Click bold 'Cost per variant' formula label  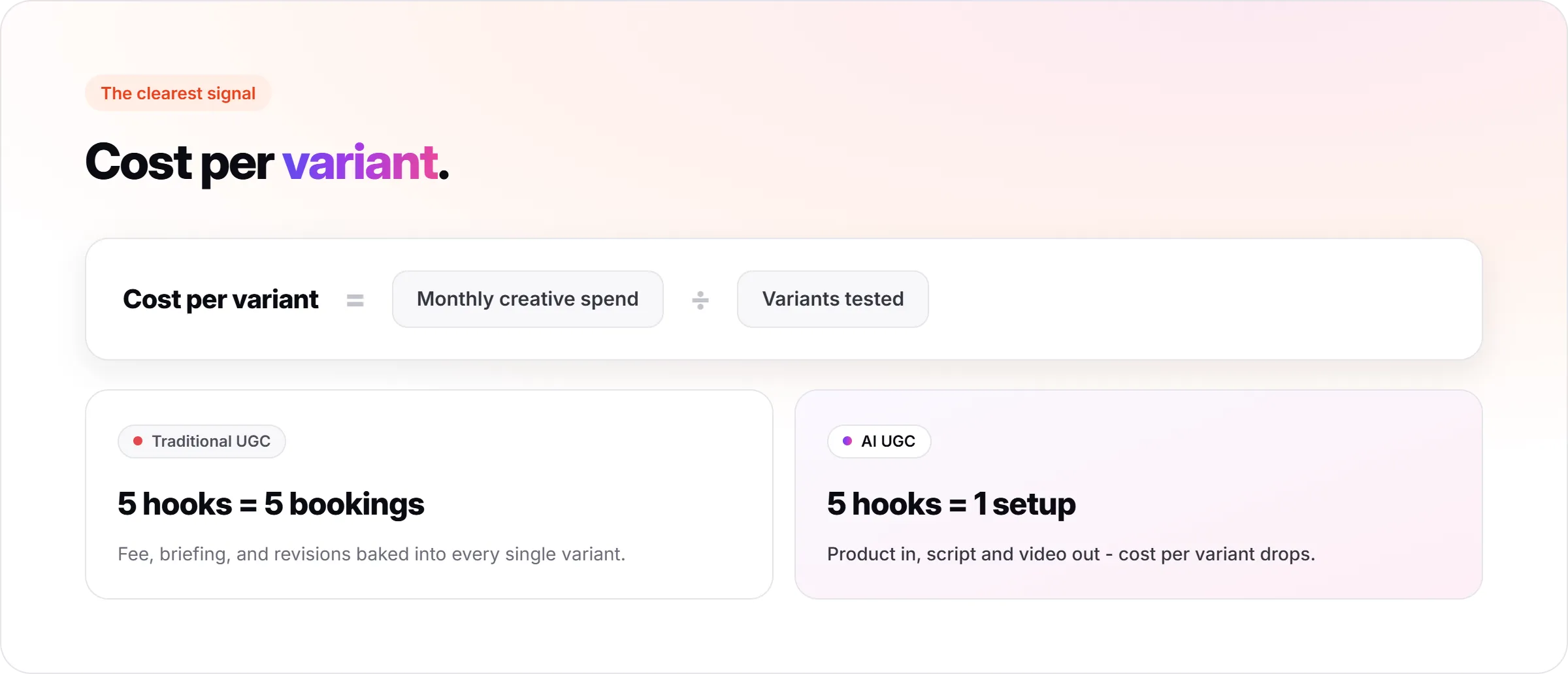[x=221, y=299]
